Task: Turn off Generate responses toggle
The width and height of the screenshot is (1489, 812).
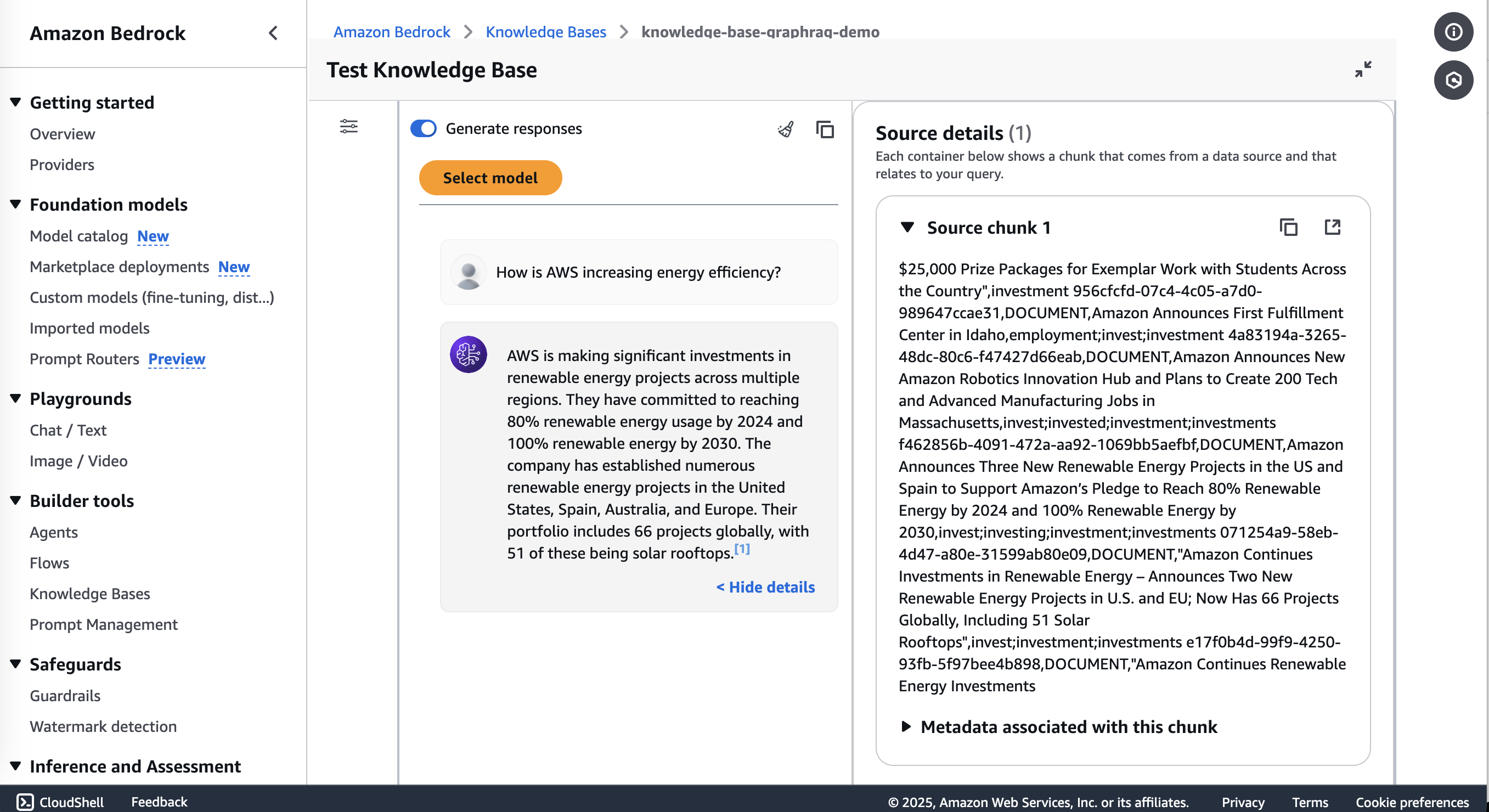Action: click(x=424, y=128)
